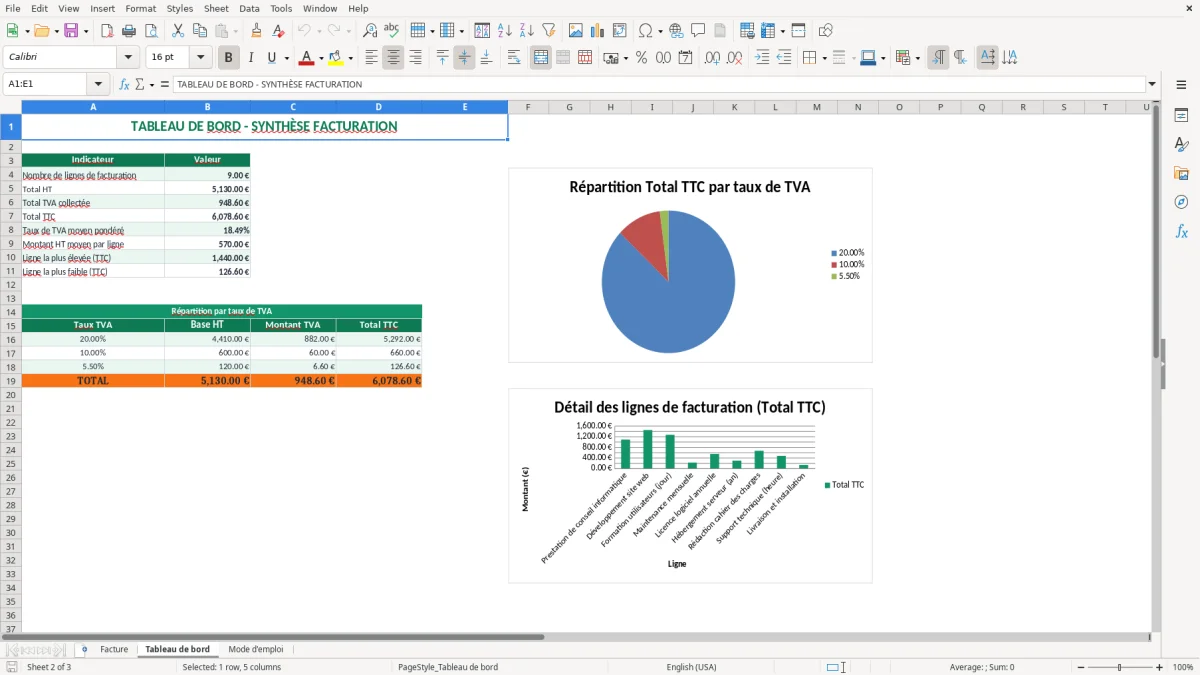Open the Sheet menu
This screenshot has width=1200, height=675.
coord(217,8)
